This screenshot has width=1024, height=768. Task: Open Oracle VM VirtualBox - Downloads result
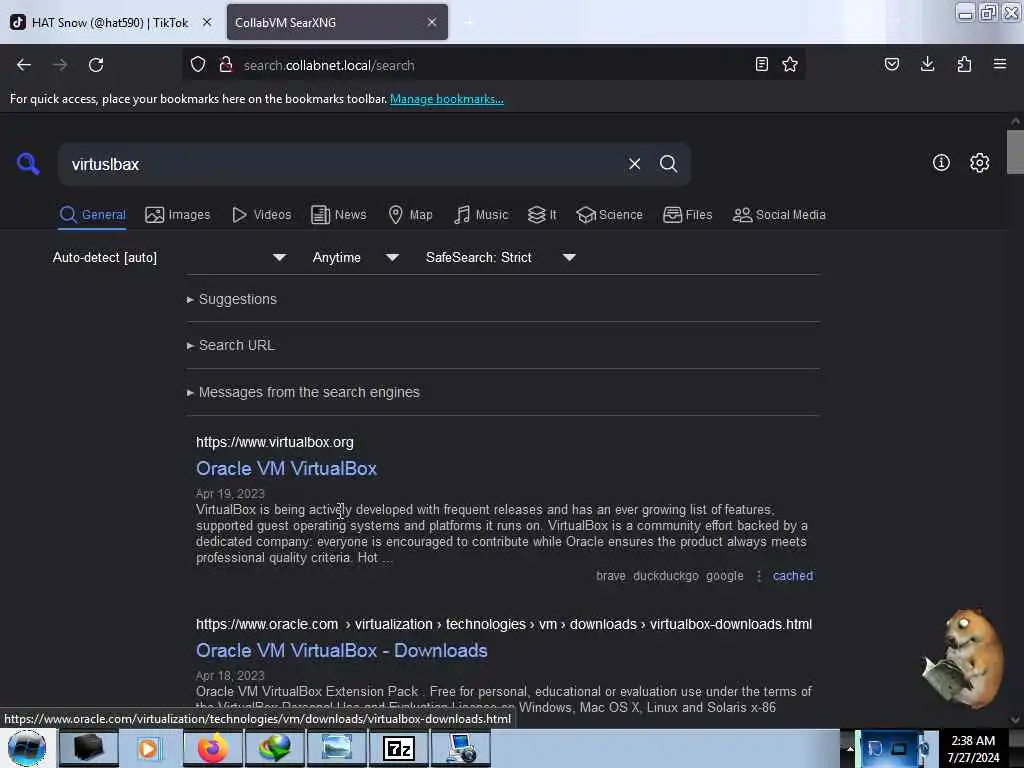pyautogui.click(x=342, y=650)
